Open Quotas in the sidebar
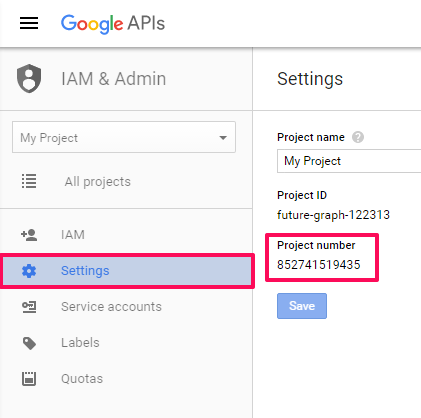This screenshot has height=418, width=421. pyautogui.click(x=82, y=379)
